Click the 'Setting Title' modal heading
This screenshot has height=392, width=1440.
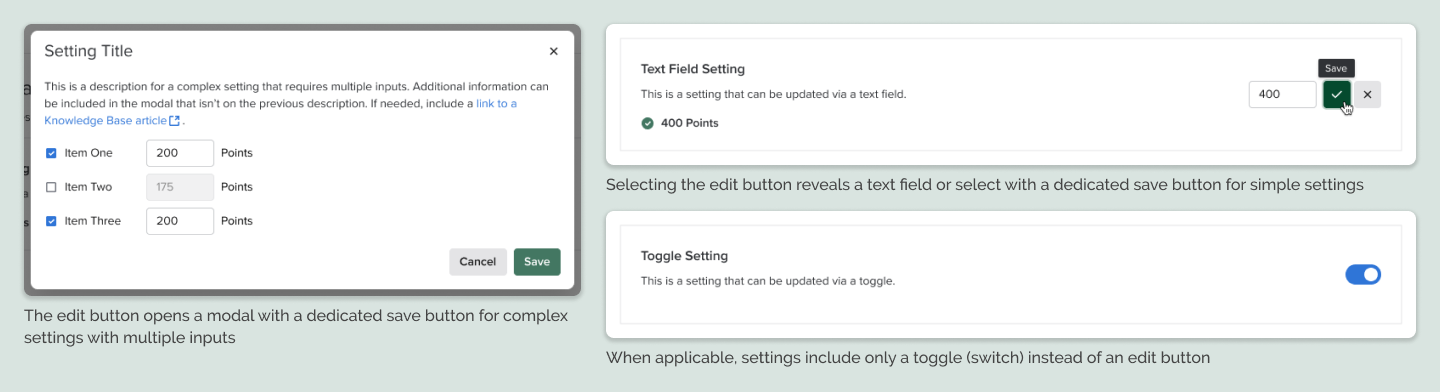click(88, 51)
